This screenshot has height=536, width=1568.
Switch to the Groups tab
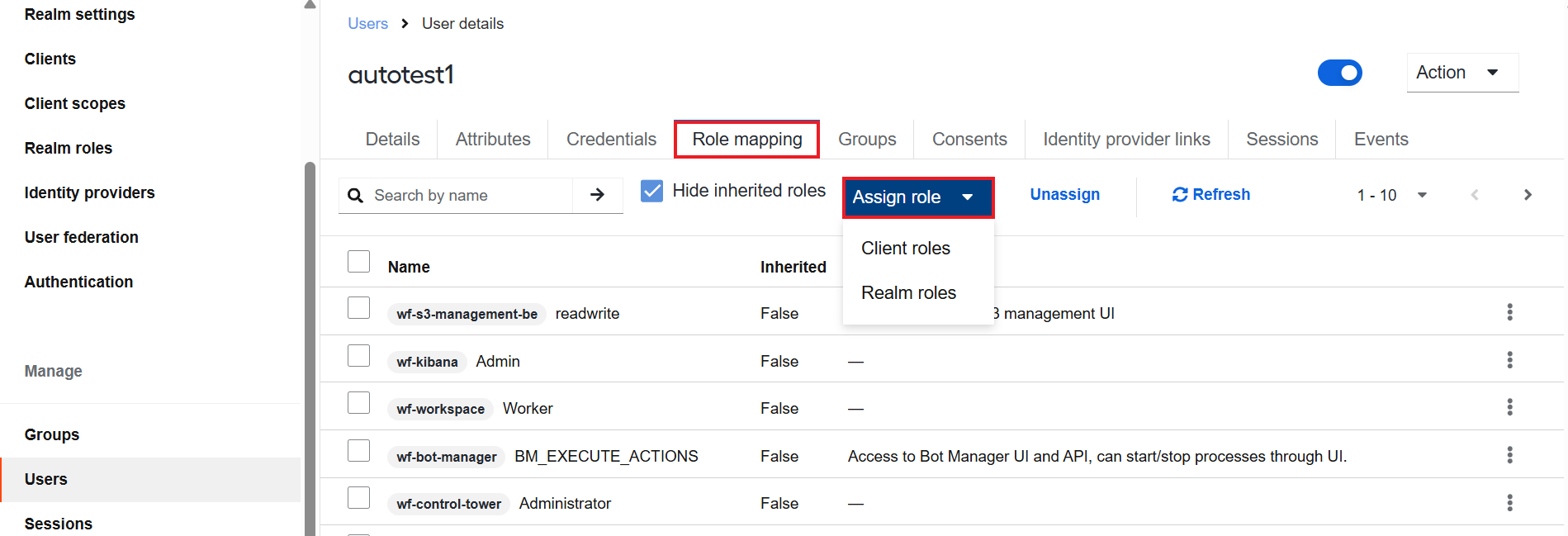click(x=867, y=140)
